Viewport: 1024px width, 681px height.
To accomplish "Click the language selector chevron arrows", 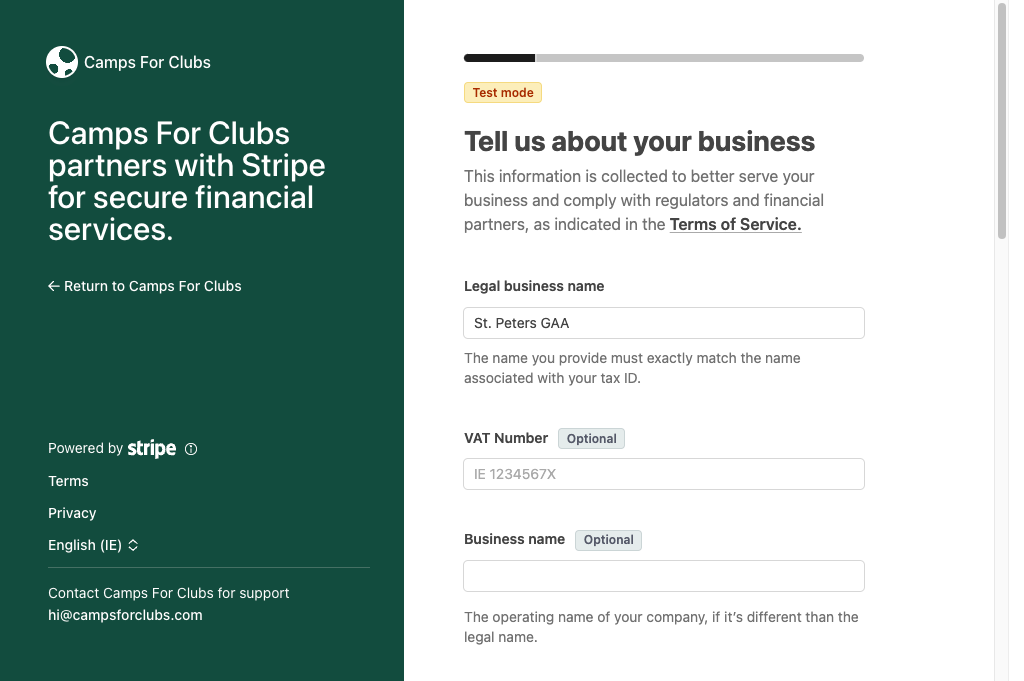I will point(133,545).
